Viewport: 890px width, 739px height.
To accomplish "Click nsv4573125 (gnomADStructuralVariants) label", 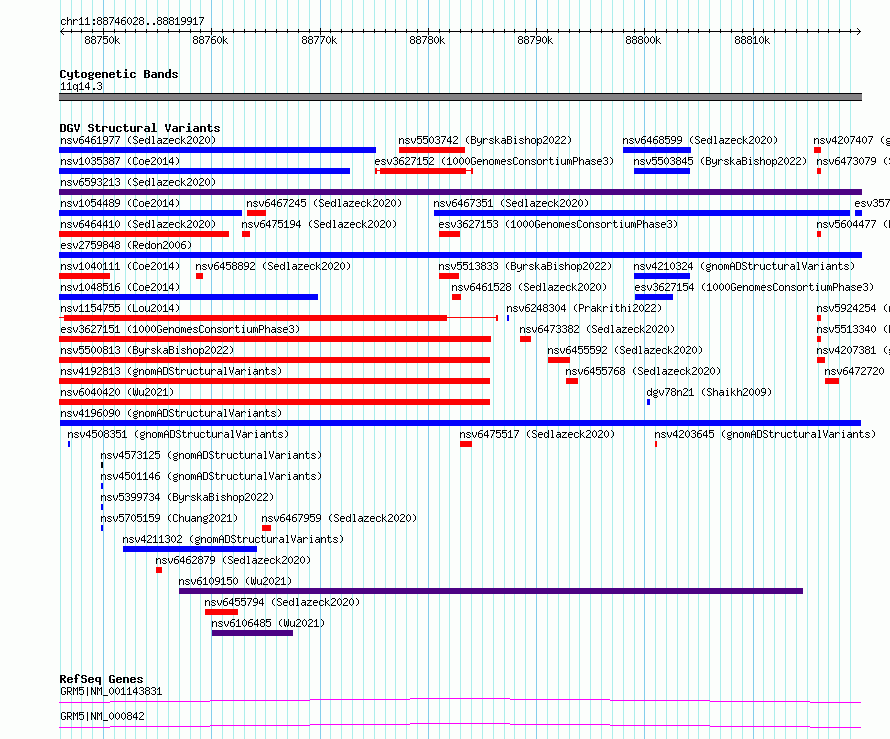I will (211, 455).
